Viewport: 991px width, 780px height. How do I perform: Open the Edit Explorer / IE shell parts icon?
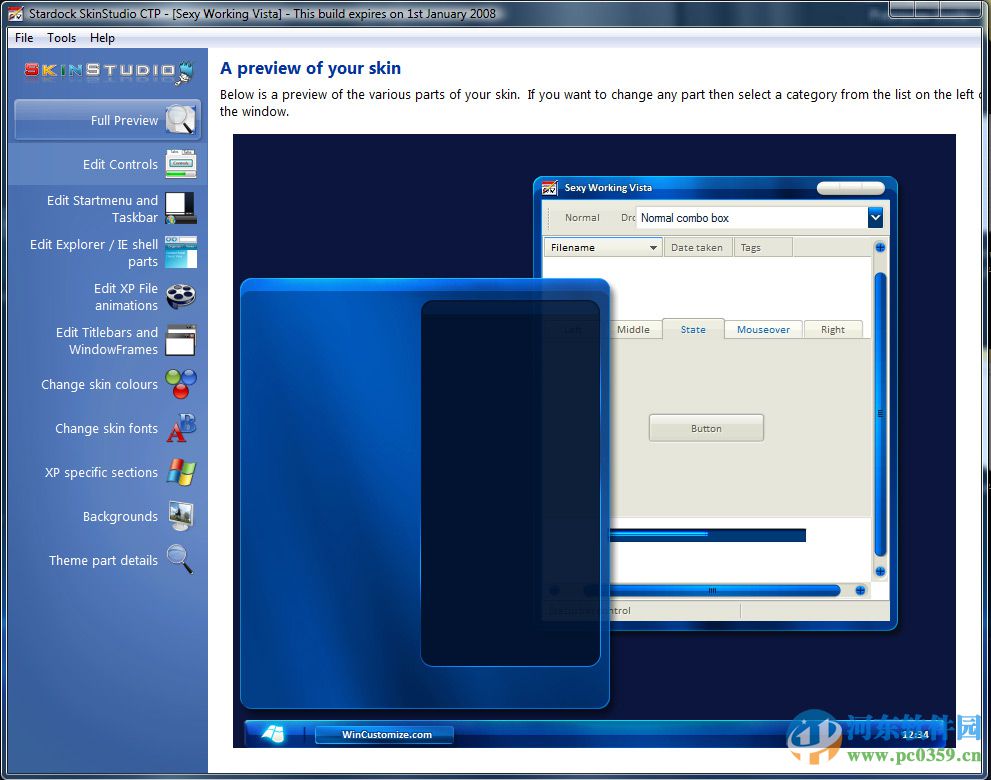(x=181, y=252)
